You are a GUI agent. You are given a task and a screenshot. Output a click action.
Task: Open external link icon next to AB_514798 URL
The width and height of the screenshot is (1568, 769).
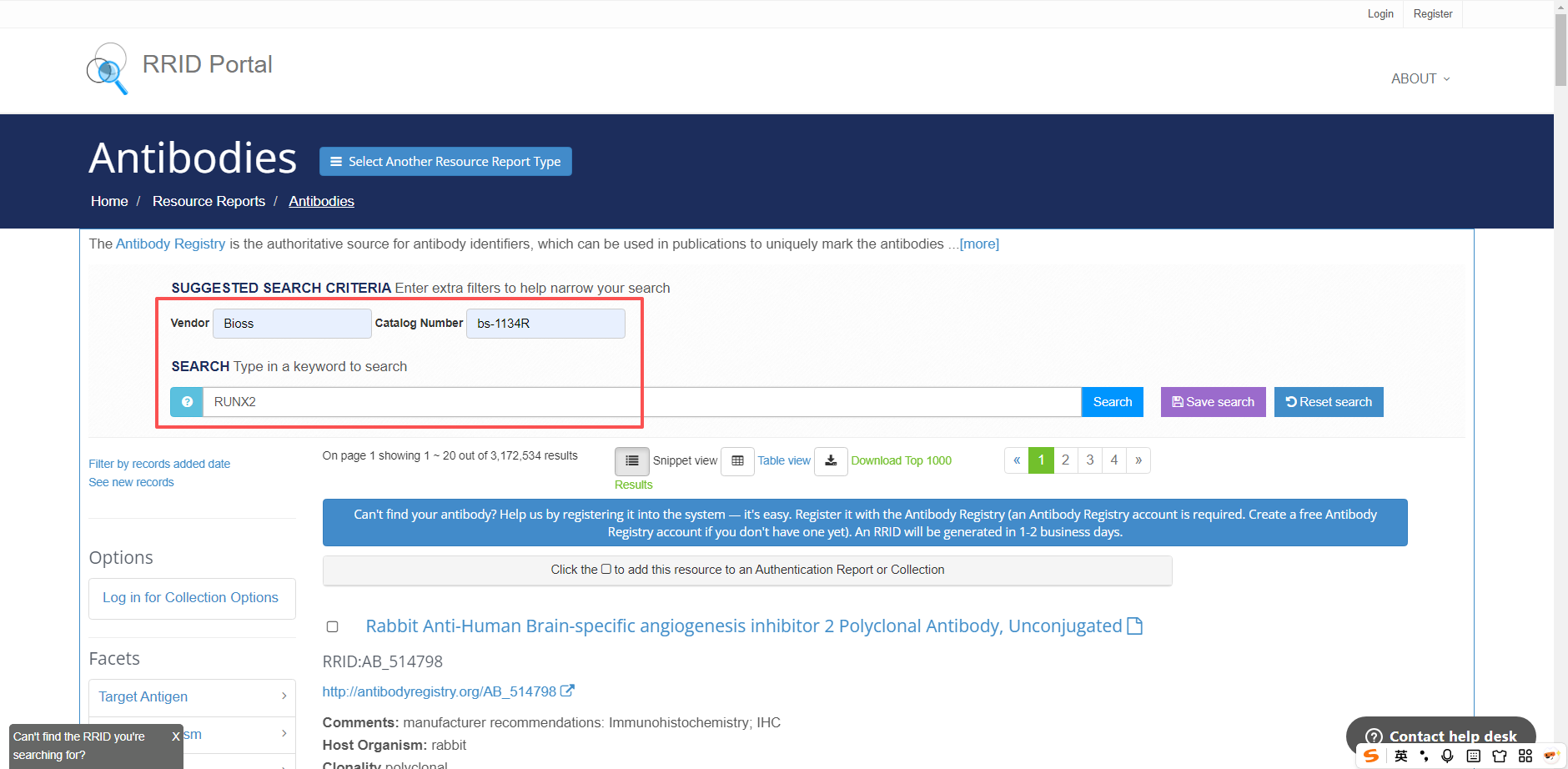pyautogui.click(x=567, y=691)
